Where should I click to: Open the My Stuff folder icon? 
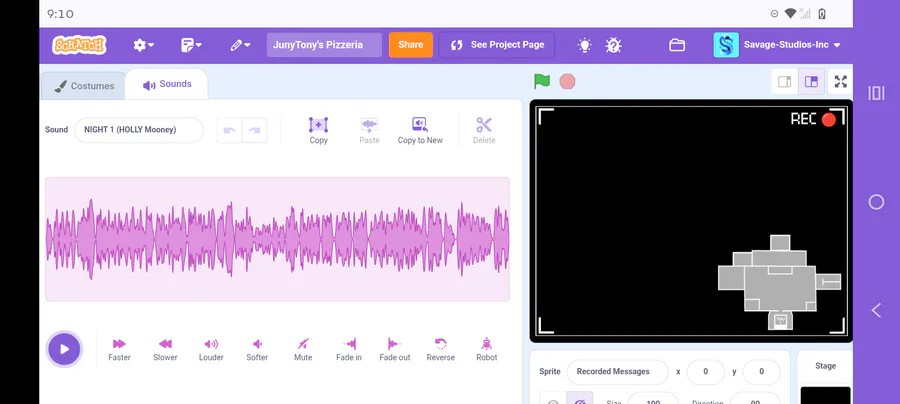click(x=677, y=45)
